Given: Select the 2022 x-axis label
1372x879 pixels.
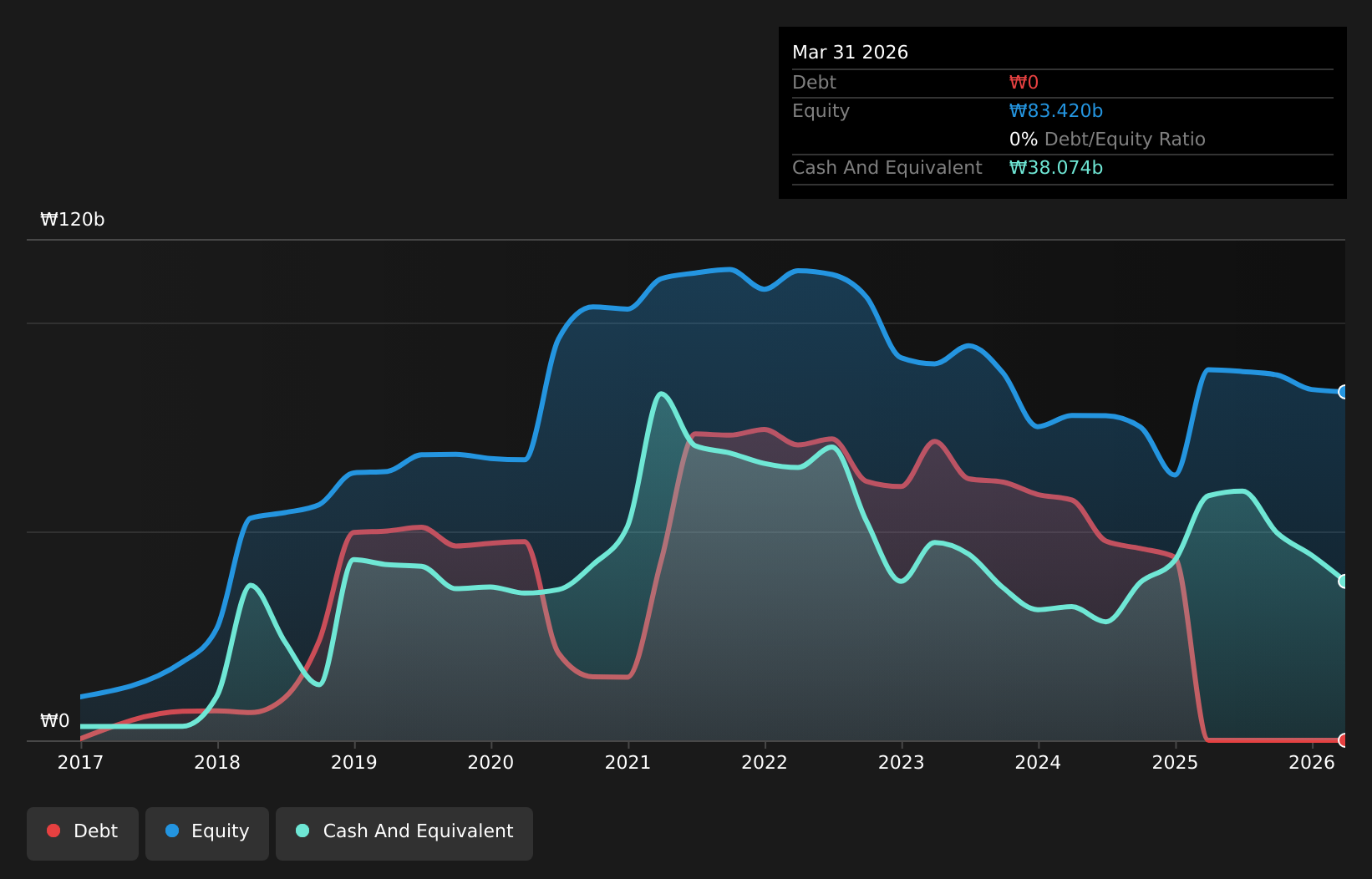Looking at the screenshot, I should (765, 763).
